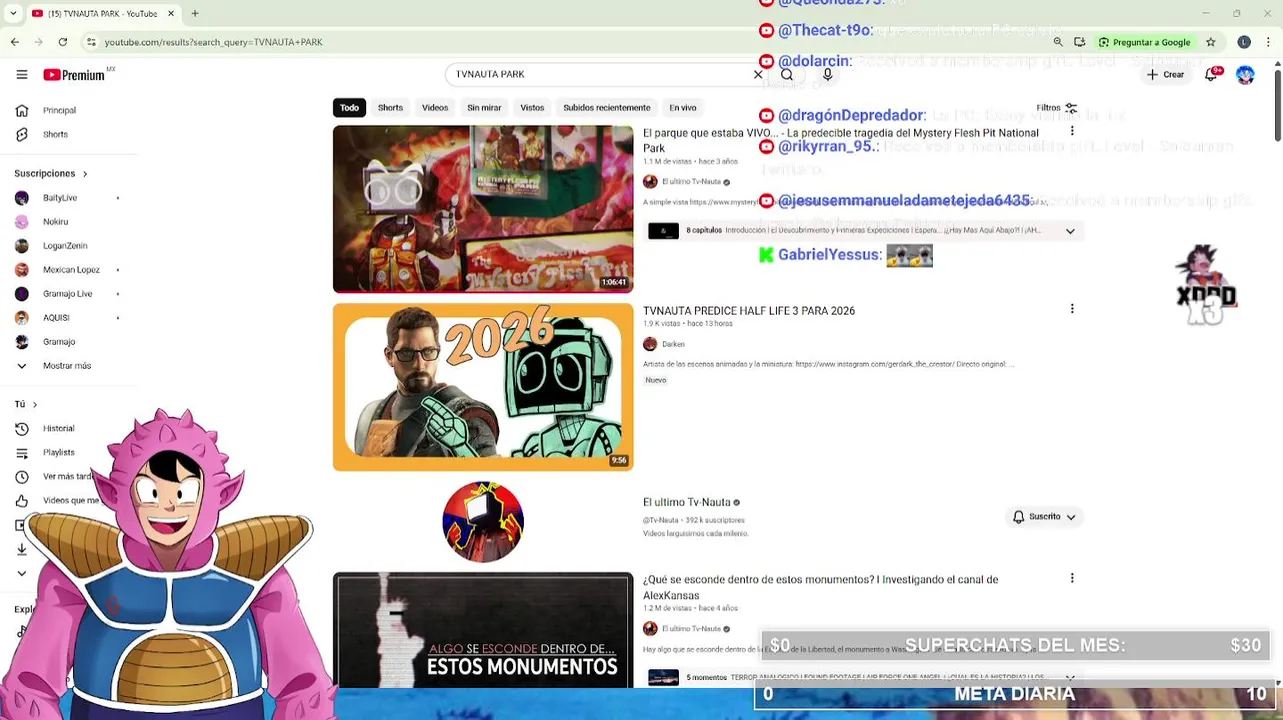The width and height of the screenshot is (1283, 720).
Task: Click the Crear button
Action: pyautogui.click(x=1166, y=74)
